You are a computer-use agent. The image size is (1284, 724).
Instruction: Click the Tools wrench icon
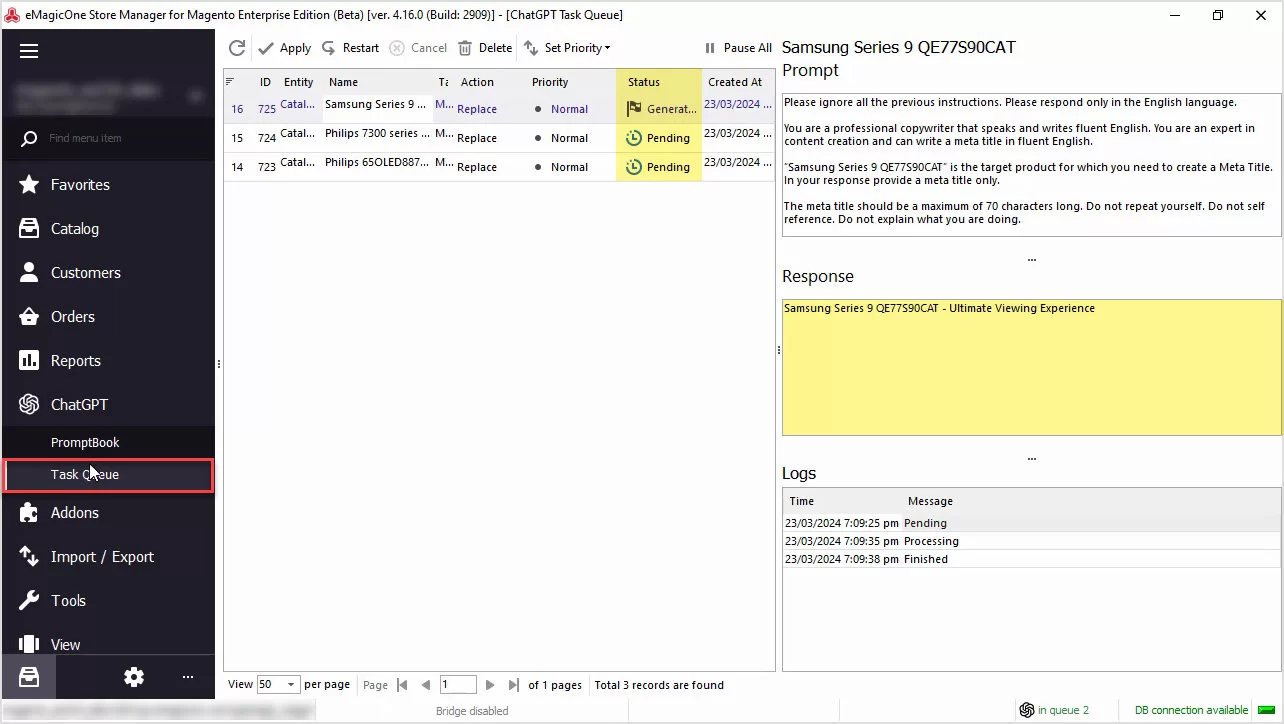29,600
